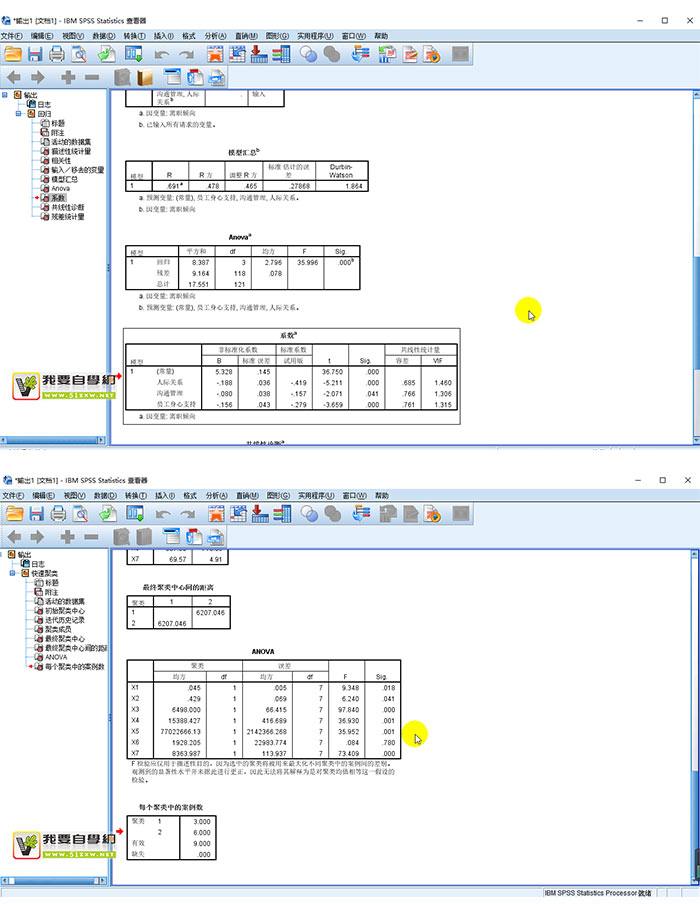
Task: Expand plus icon in the 快速聚类 window outline toolbar
Action: 67,537
